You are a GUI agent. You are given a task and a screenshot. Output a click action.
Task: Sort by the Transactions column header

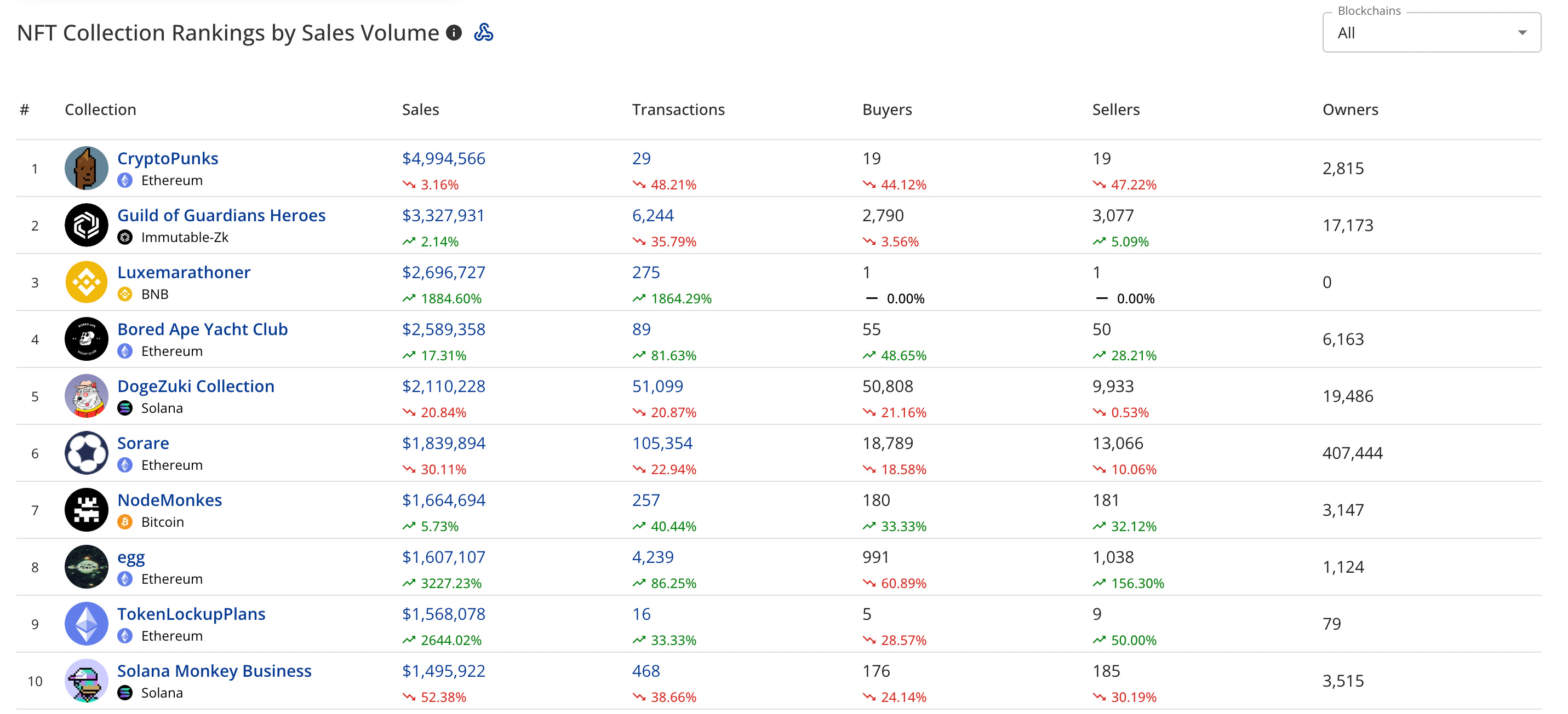tap(678, 110)
